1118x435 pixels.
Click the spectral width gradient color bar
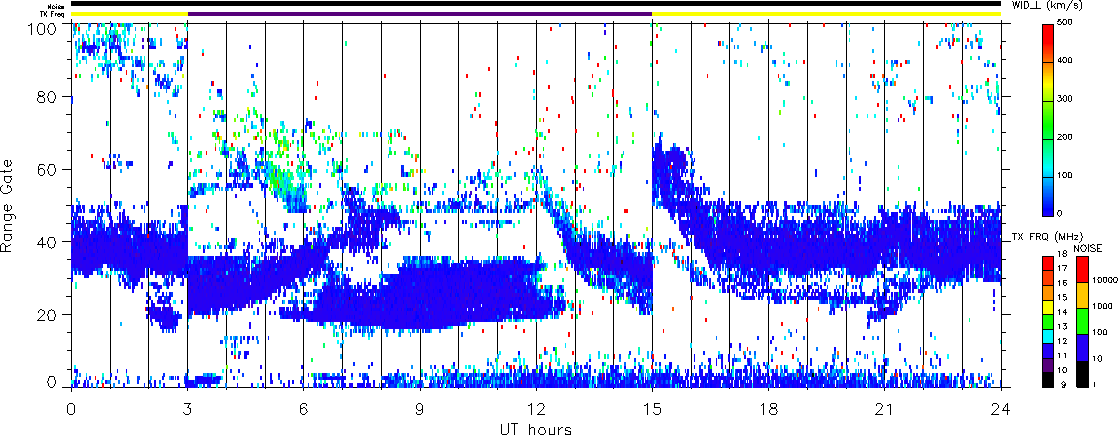coord(1047,120)
